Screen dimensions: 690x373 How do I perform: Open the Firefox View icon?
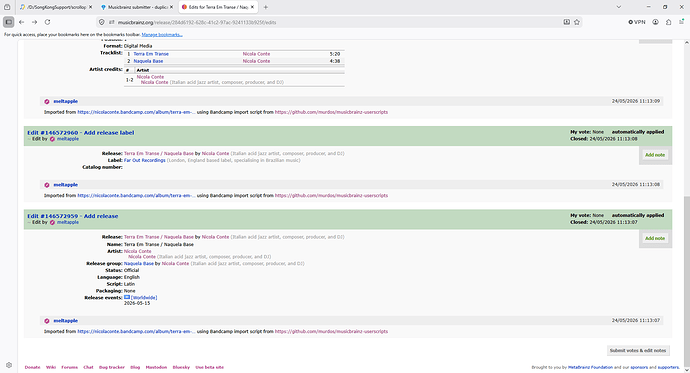coord(7,7)
